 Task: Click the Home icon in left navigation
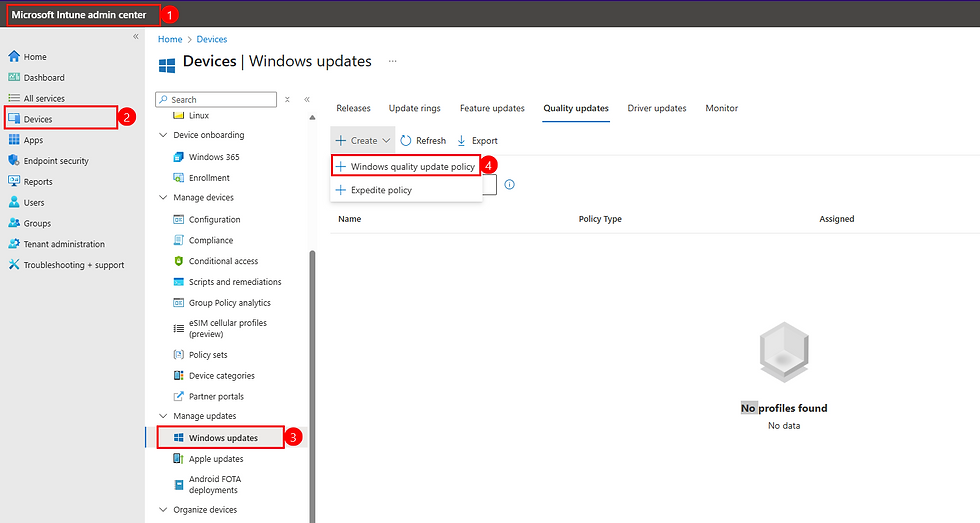tap(14, 56)
